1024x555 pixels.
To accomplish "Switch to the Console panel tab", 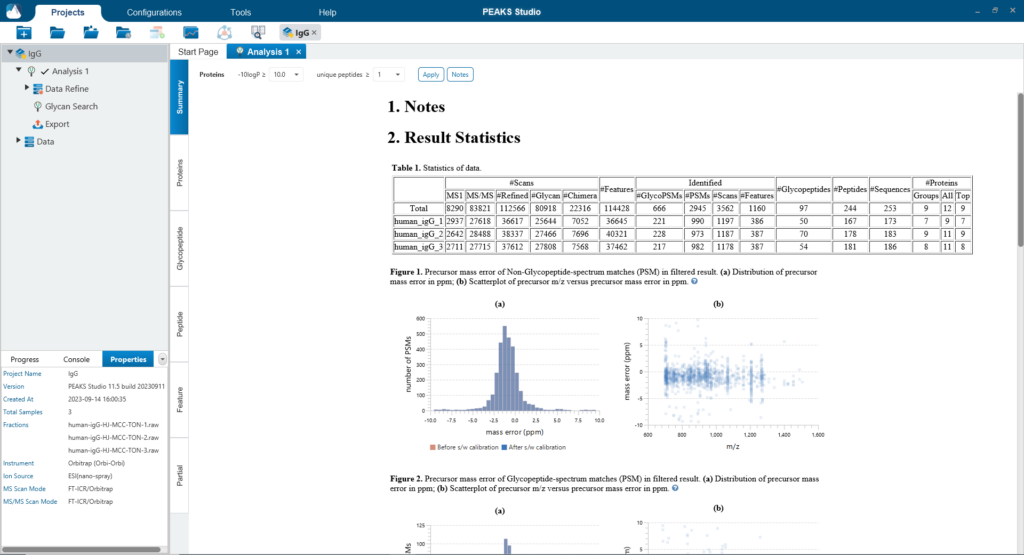I will 76,359.
